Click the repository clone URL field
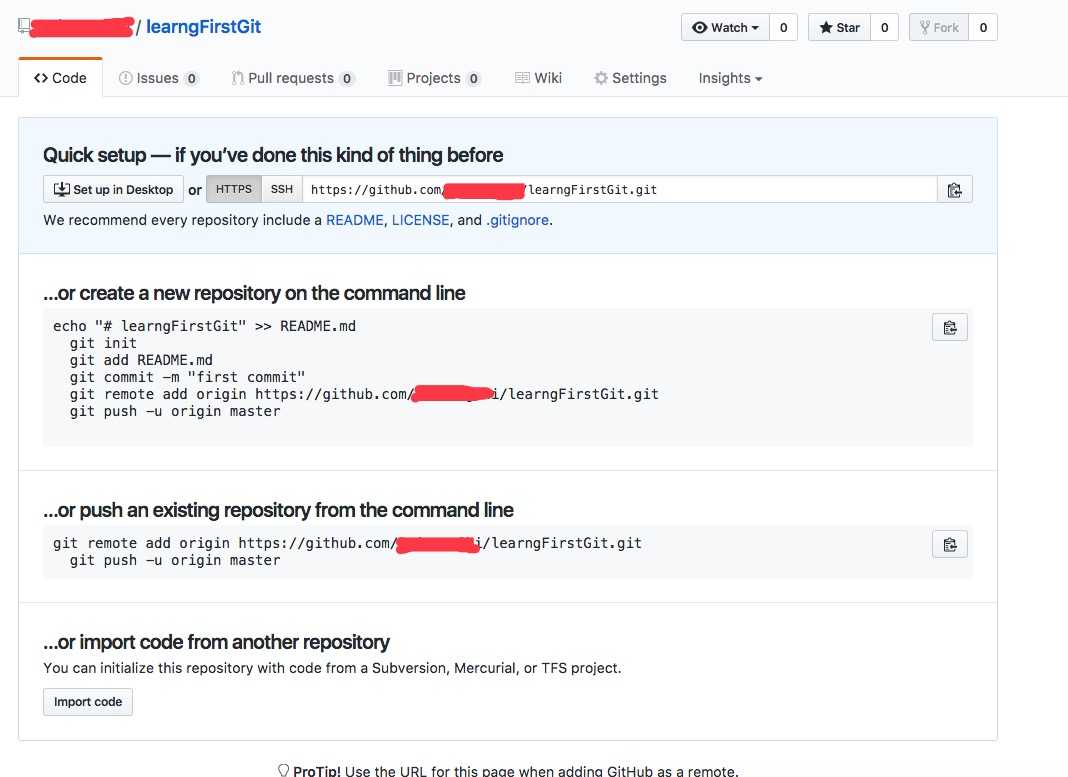This screenshot has height=777, width=1068. 620,189
